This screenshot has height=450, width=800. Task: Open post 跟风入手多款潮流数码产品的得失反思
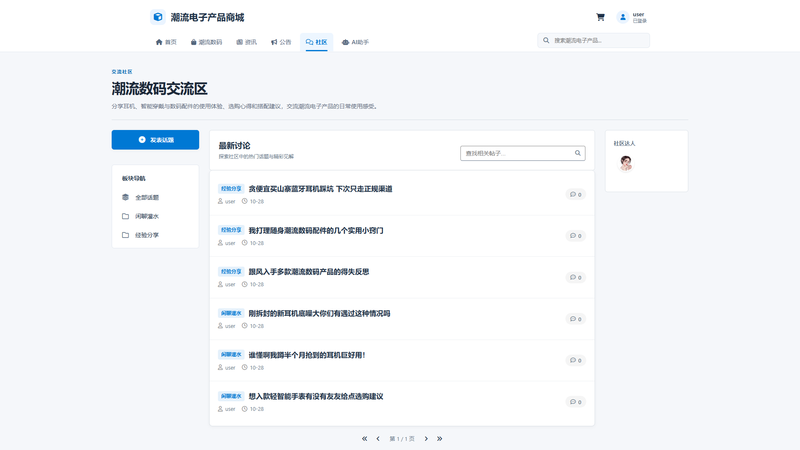coord(309,272)
